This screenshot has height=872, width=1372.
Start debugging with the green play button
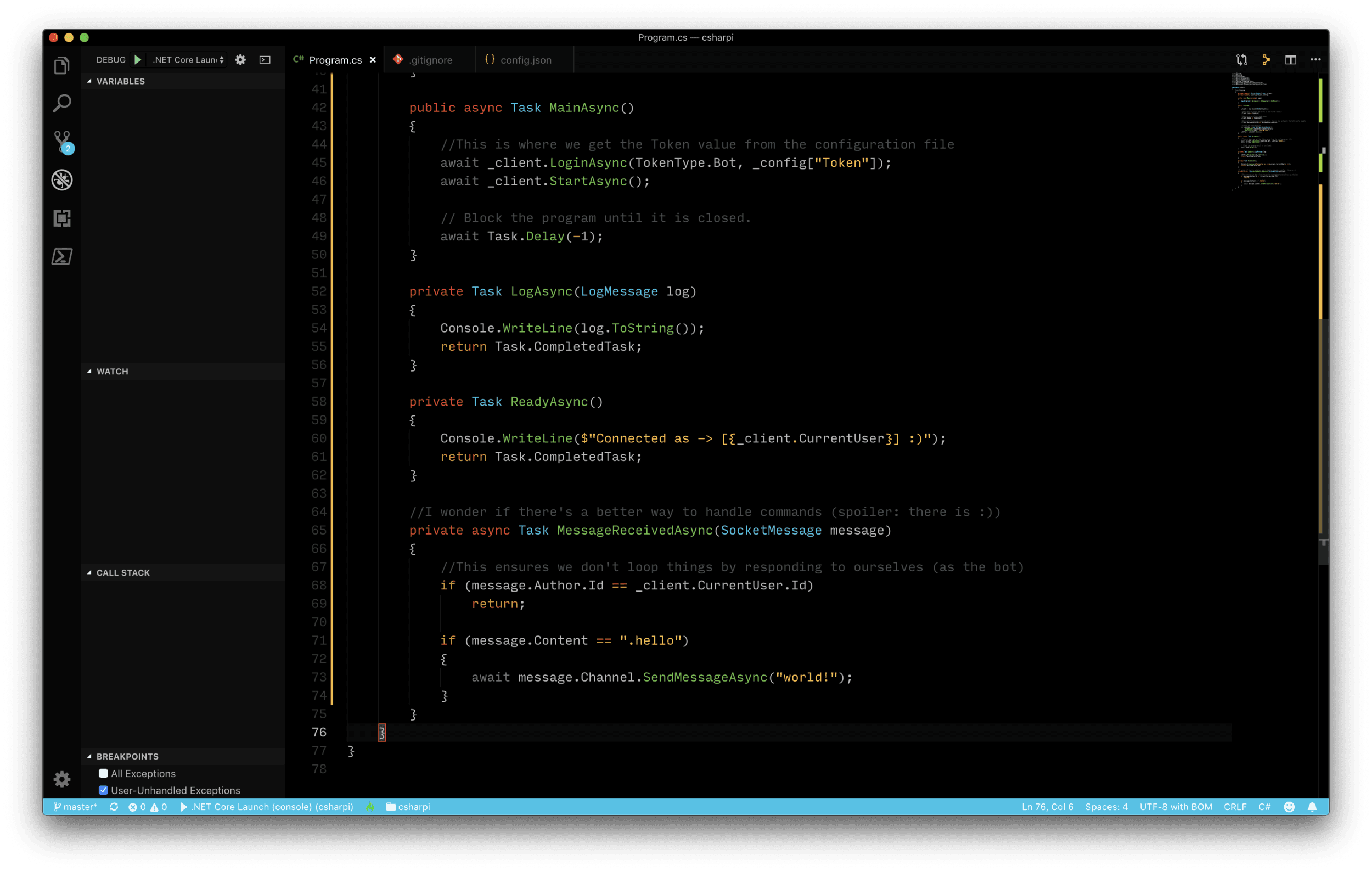tap(137, 59)
